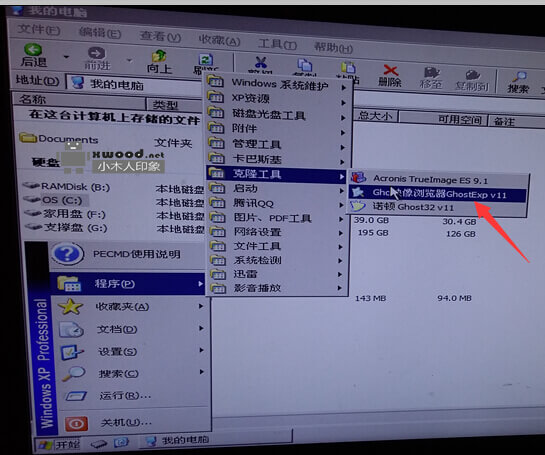This screenshot has width=545, height=455.
Task: Click the 39.0 GB total size cell
Action: pos(371,220)
